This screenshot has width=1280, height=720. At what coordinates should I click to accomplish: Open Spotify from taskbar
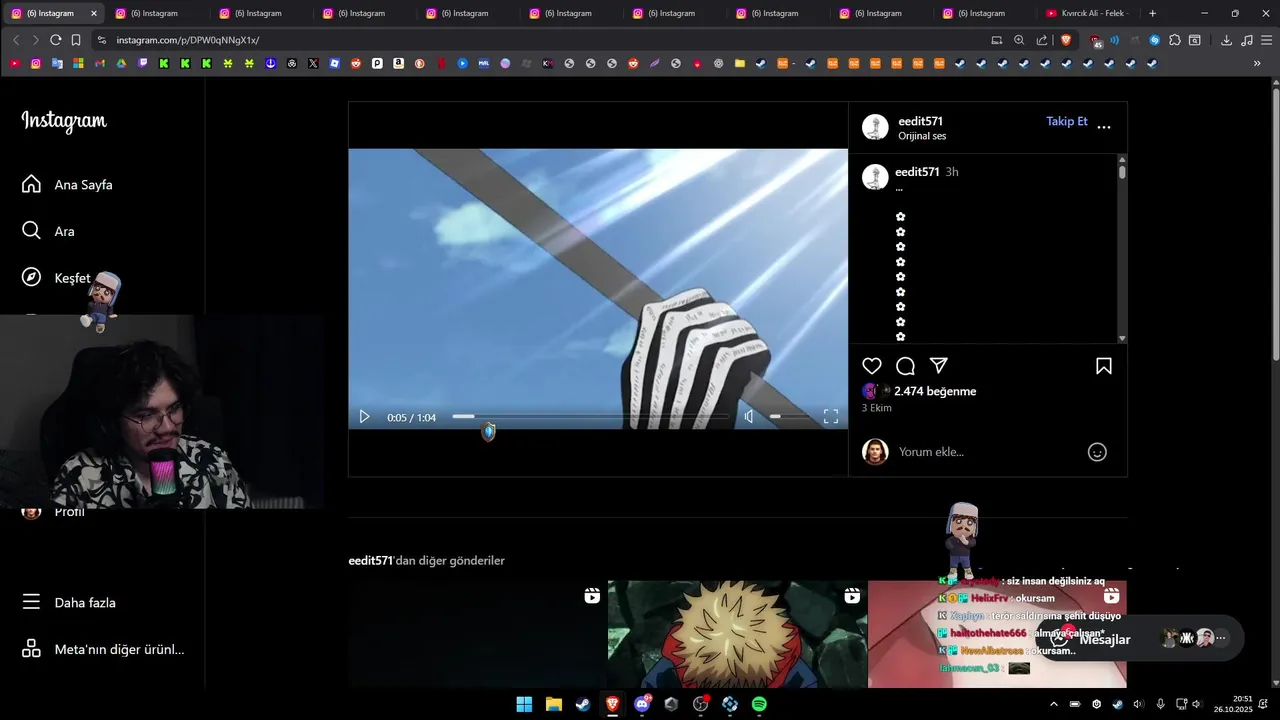[759, 704]
